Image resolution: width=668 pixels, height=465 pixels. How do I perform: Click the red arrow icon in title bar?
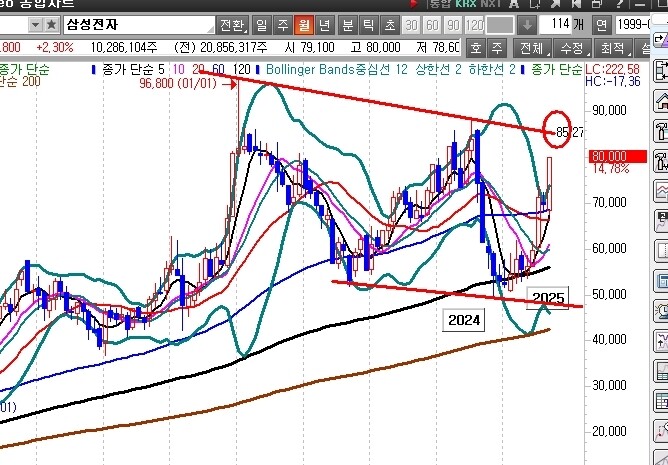point(414,4)
